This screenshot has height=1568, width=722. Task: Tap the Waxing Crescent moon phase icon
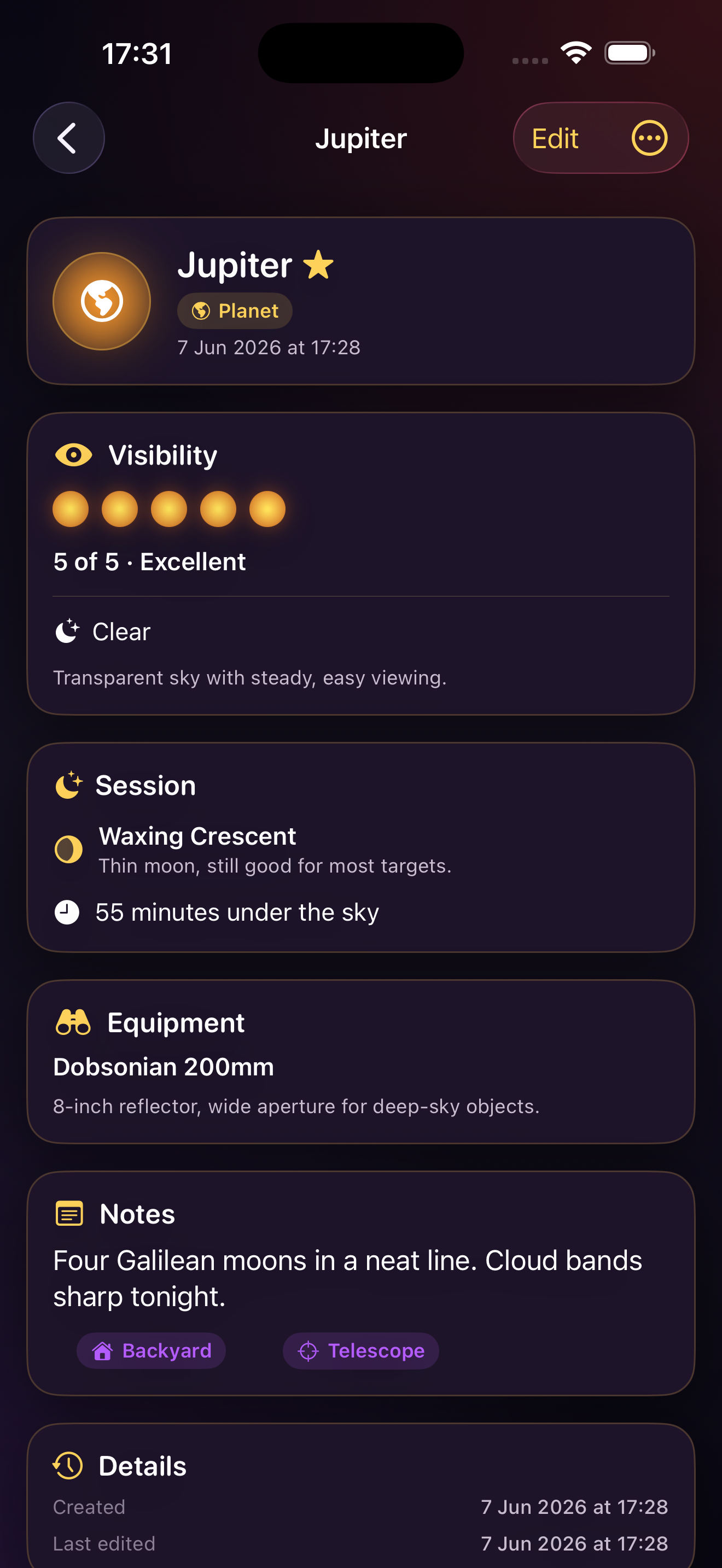pyautogui.click(x=69, y=849)
